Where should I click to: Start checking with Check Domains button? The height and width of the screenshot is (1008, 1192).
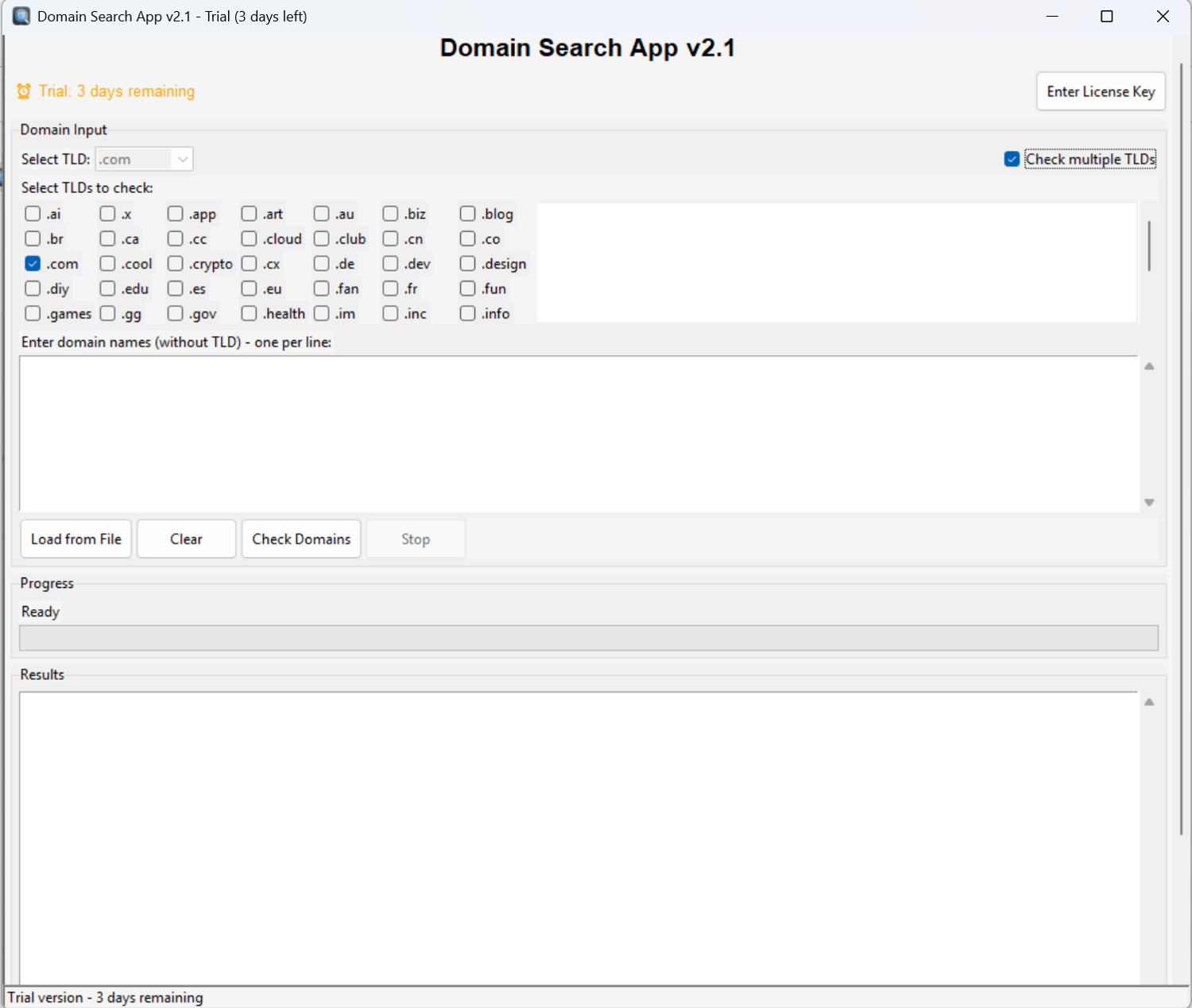click(301, 539)
